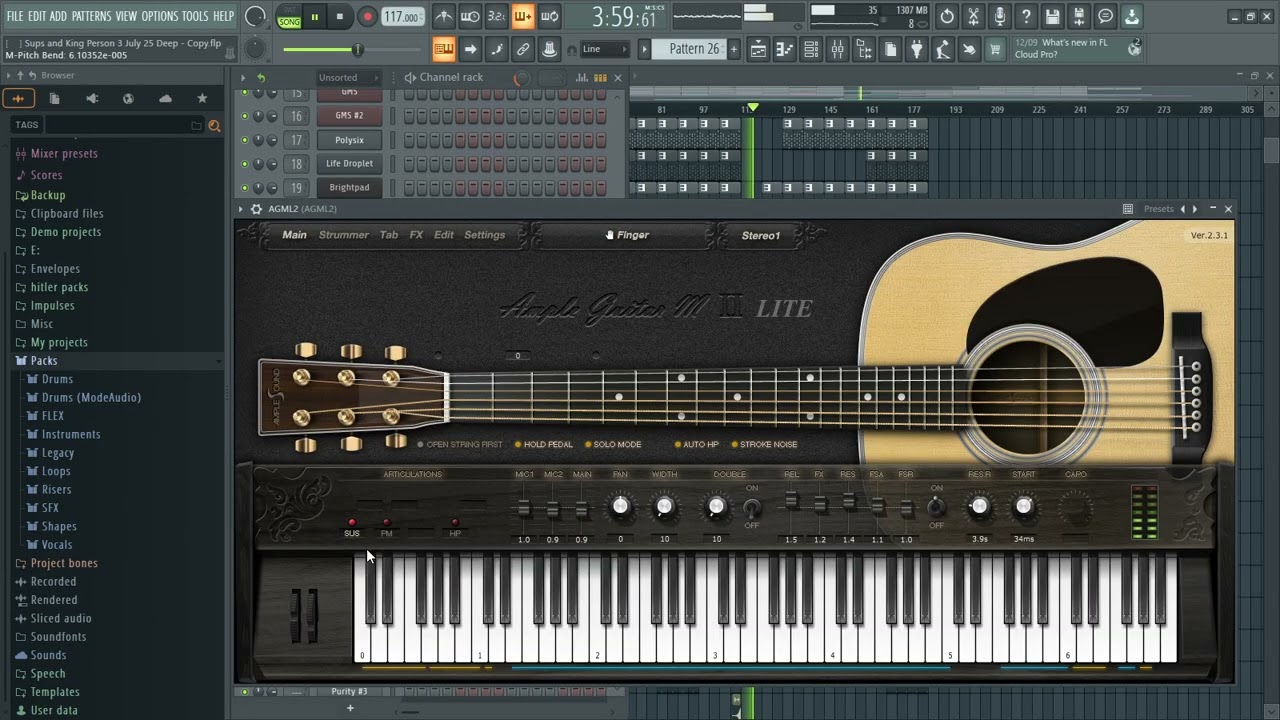Save the project with the floppy icon
Image resolution: width=1280 pixels, height=720 pixels.
1053,17
